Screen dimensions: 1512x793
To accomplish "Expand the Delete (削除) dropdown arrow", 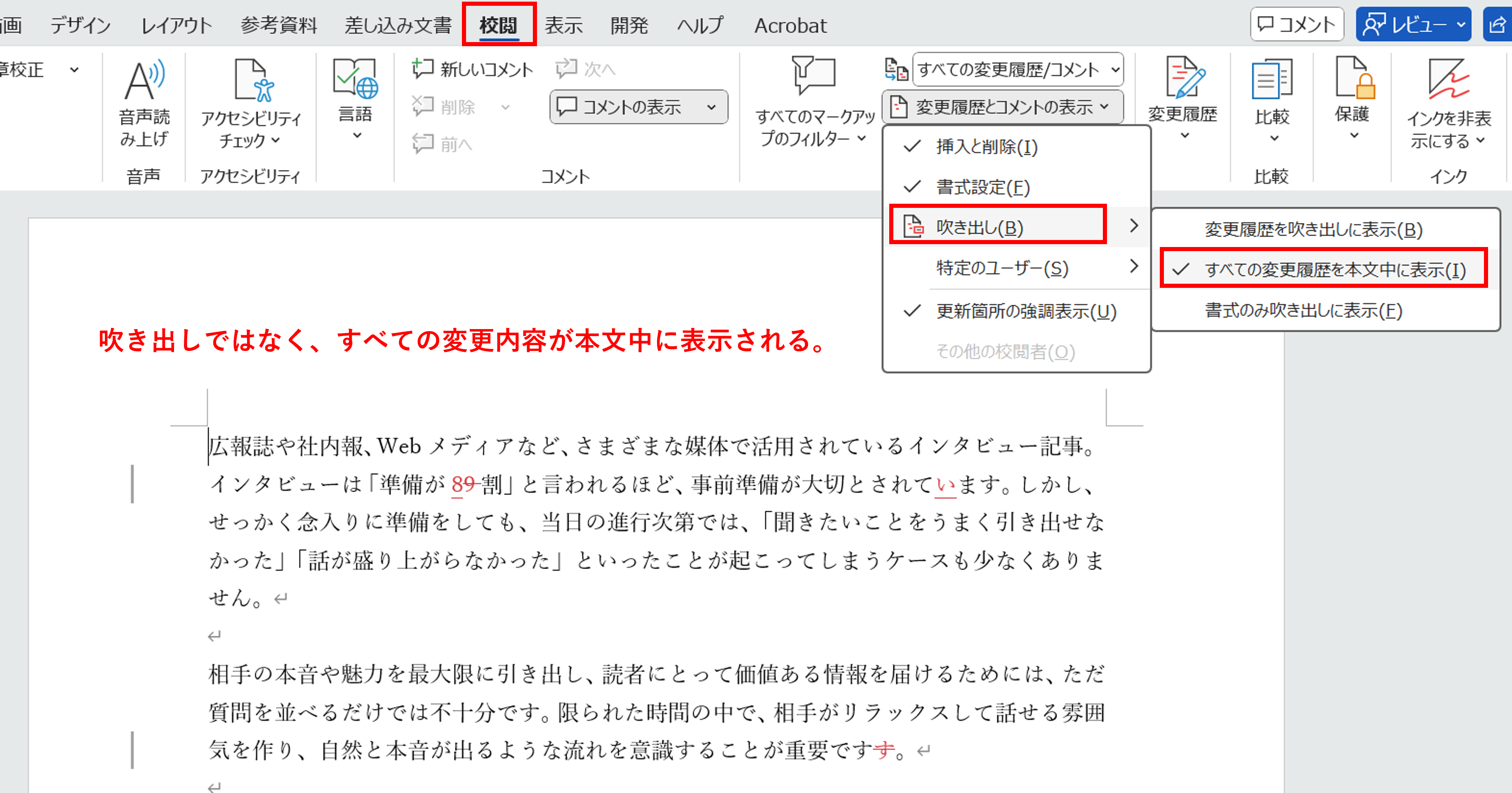I will (x=505, y=107).
